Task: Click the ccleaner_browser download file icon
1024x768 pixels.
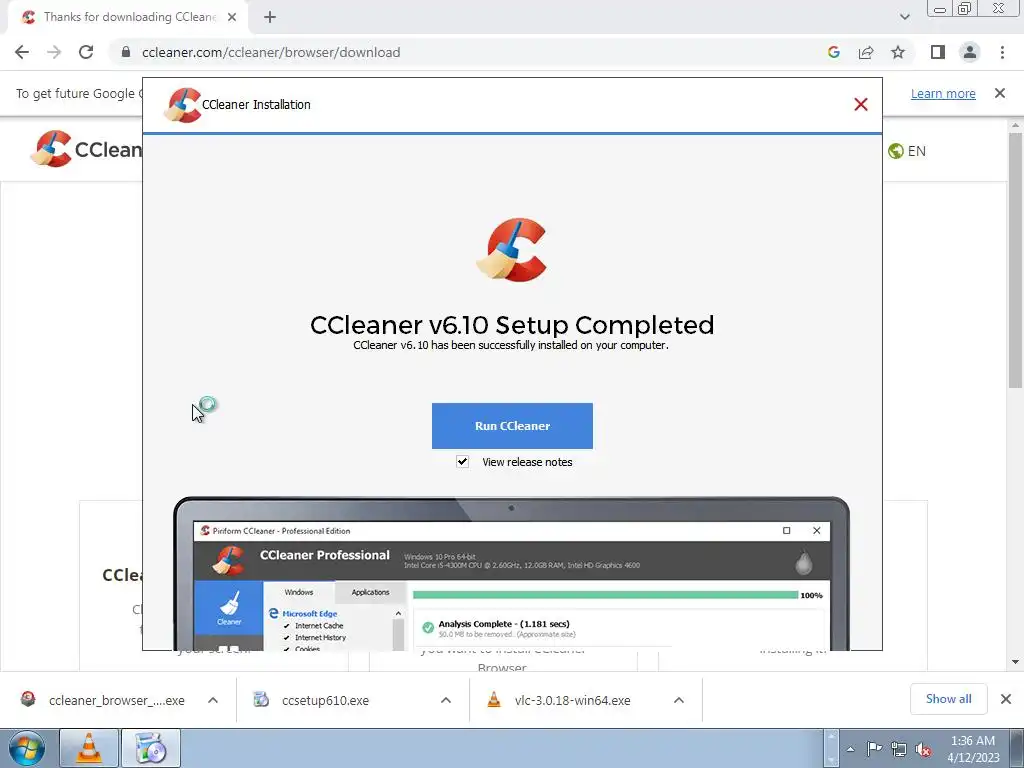Action: click(28, 699)
